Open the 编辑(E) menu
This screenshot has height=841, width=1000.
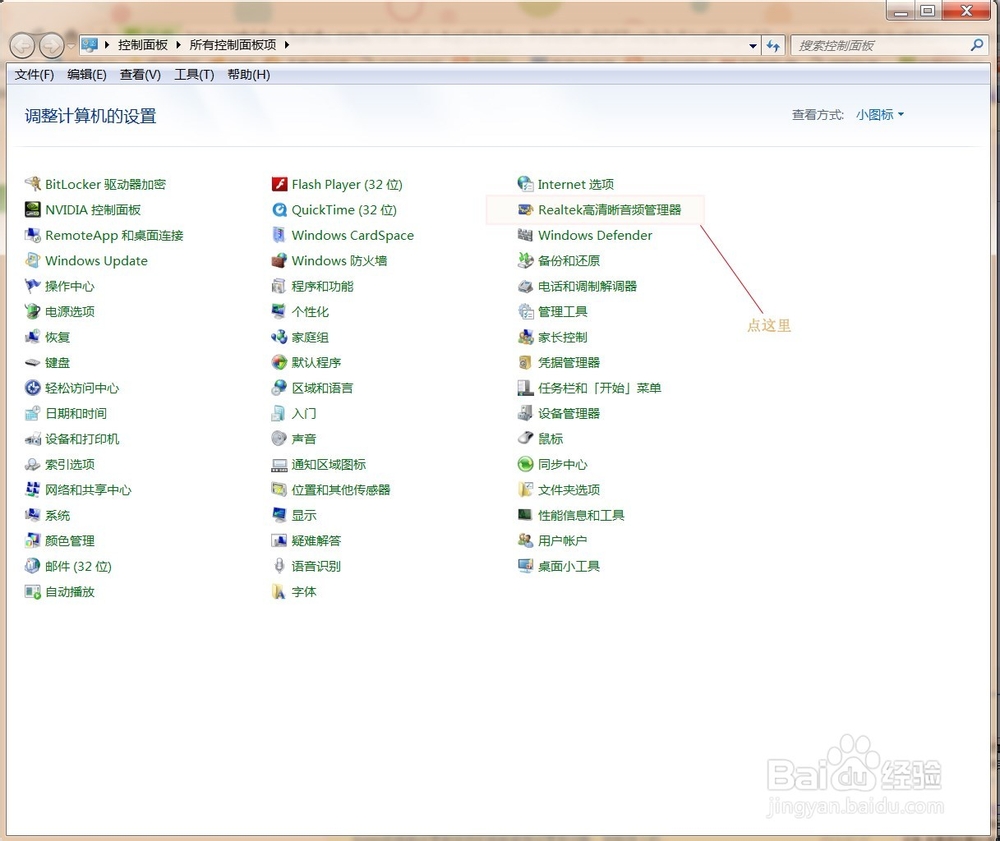coord(87,75)
